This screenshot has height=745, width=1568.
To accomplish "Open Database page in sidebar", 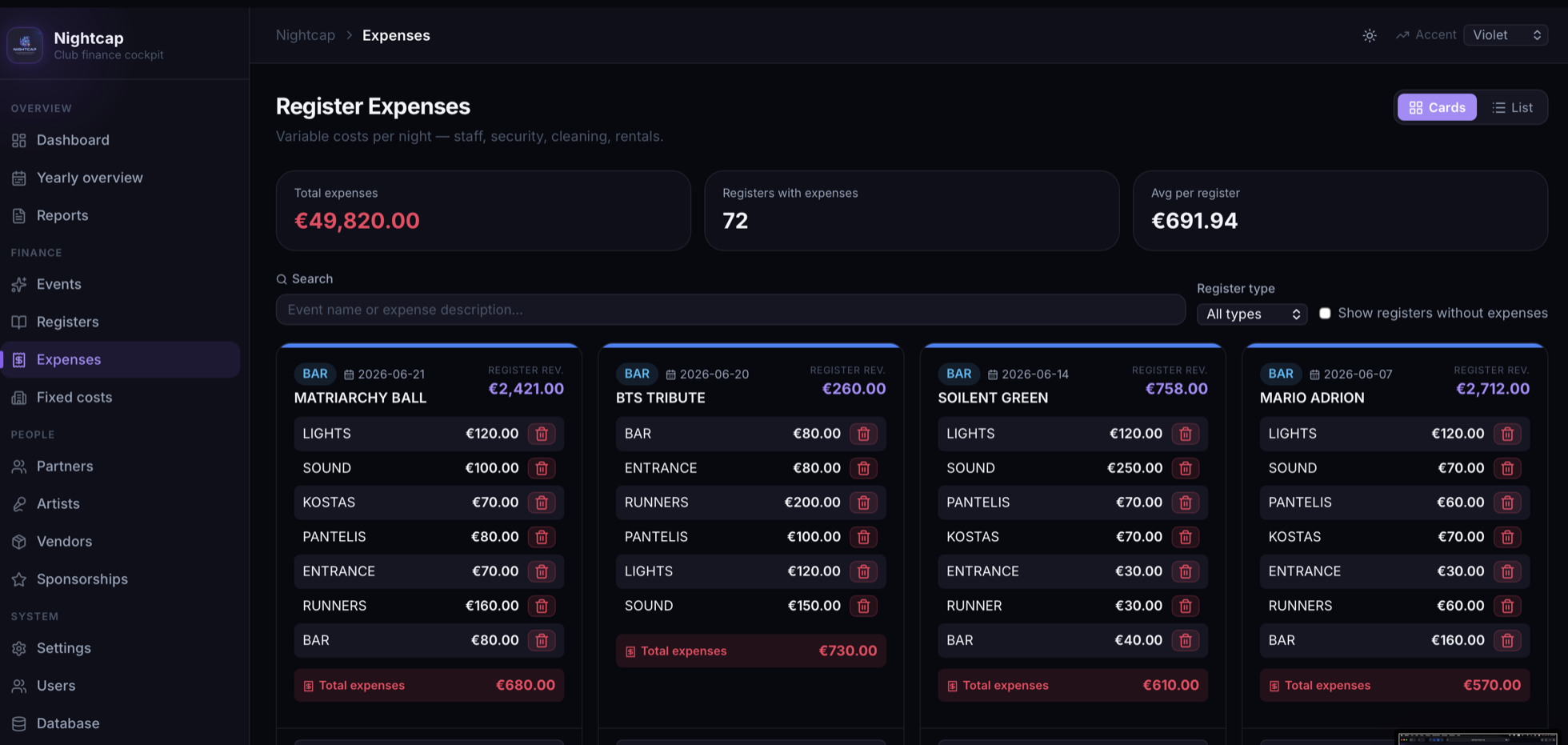I will point(120,723).
